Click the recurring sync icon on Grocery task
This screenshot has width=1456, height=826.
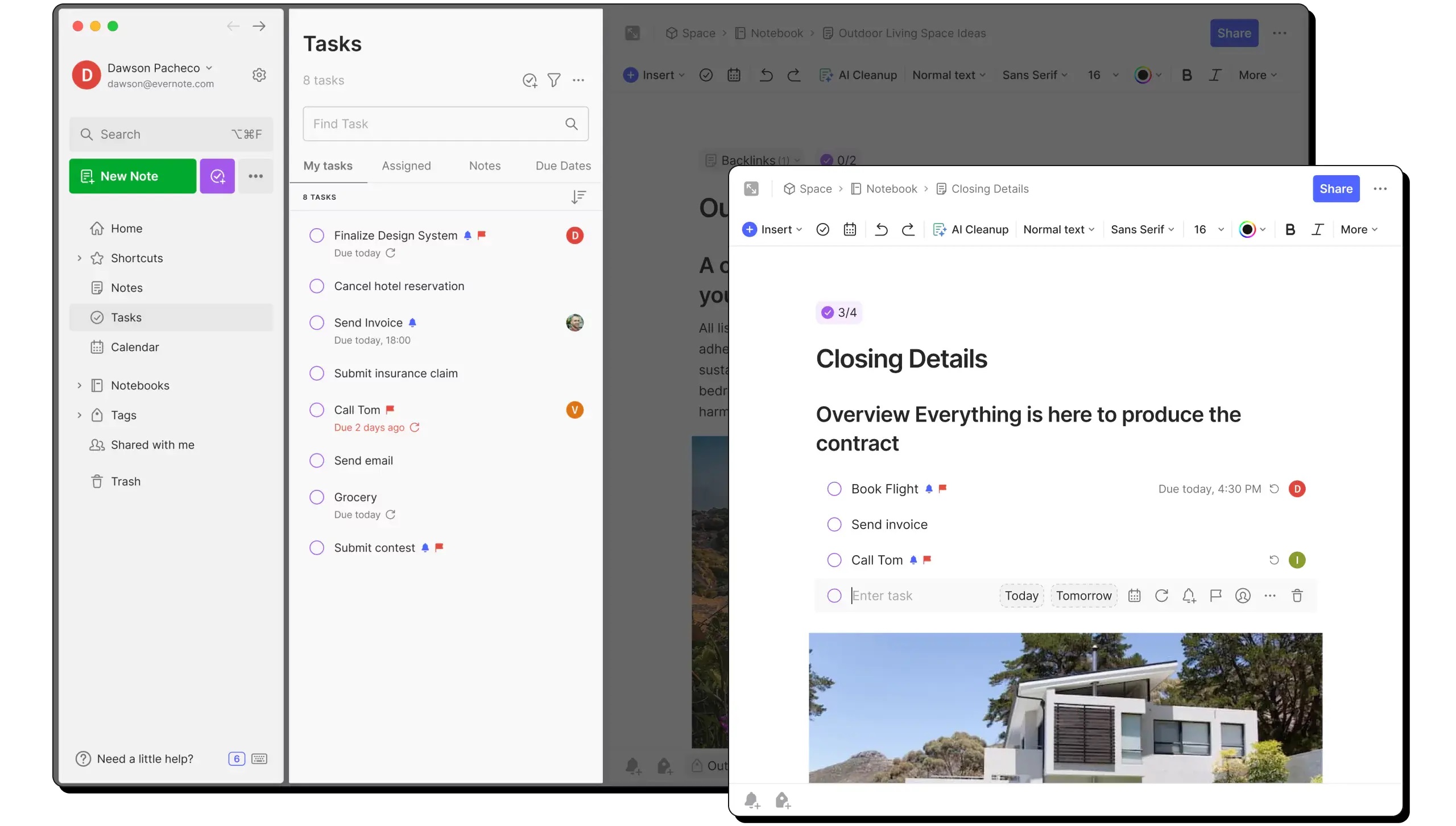[x=390, y=514]
